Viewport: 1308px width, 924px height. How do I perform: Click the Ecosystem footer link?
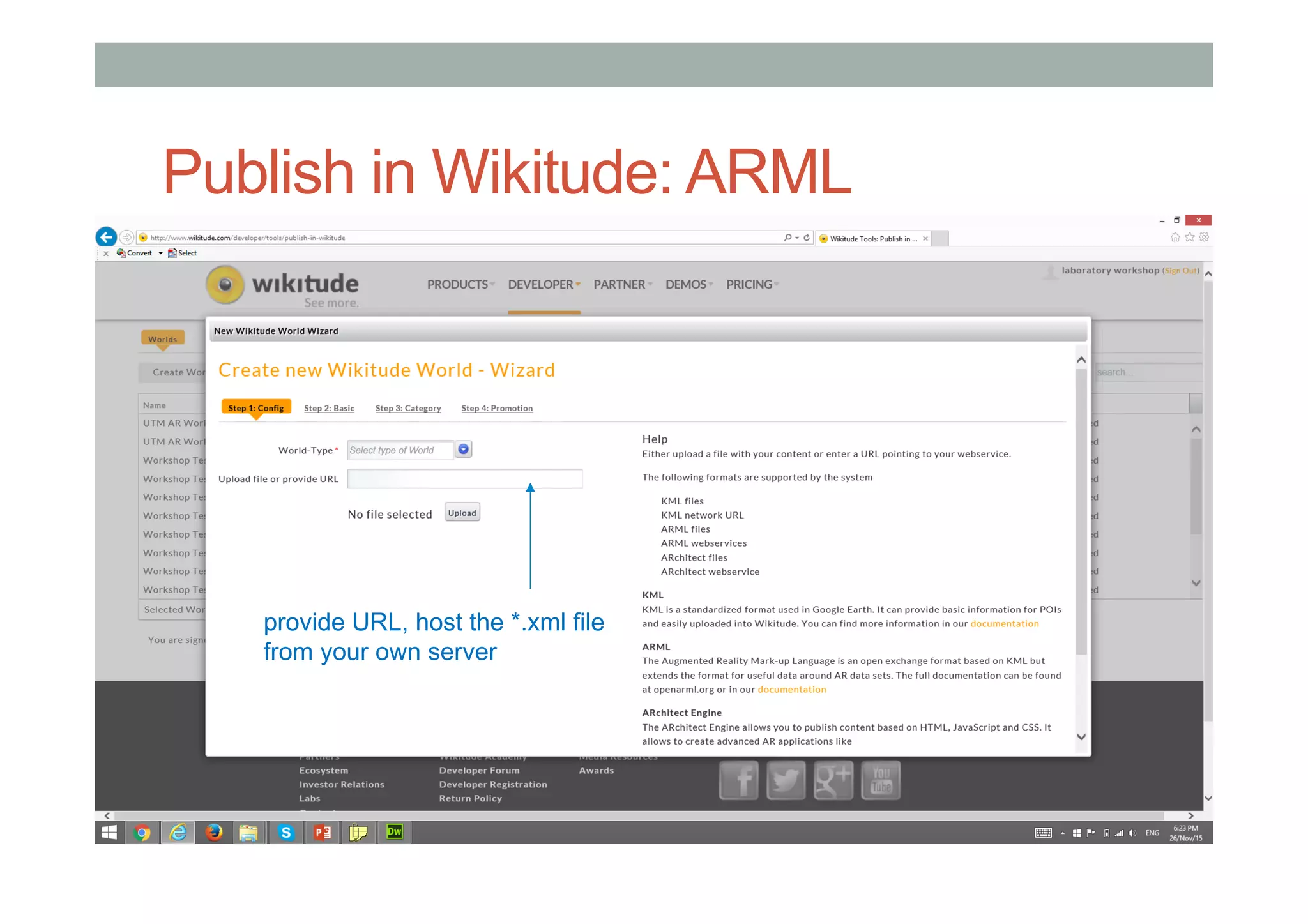tap(324, 771)
